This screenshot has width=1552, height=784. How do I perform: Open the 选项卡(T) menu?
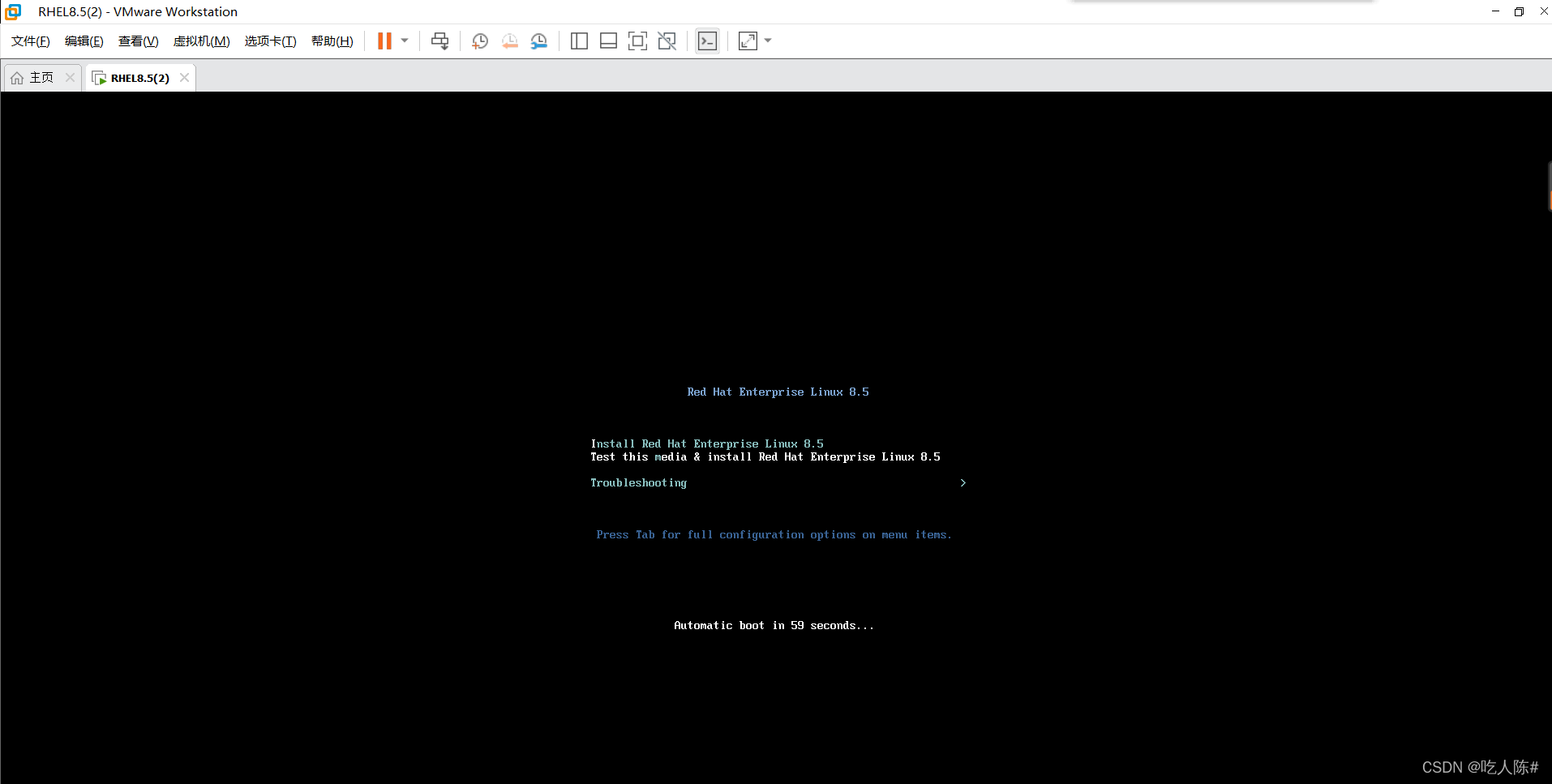[271, 41]
